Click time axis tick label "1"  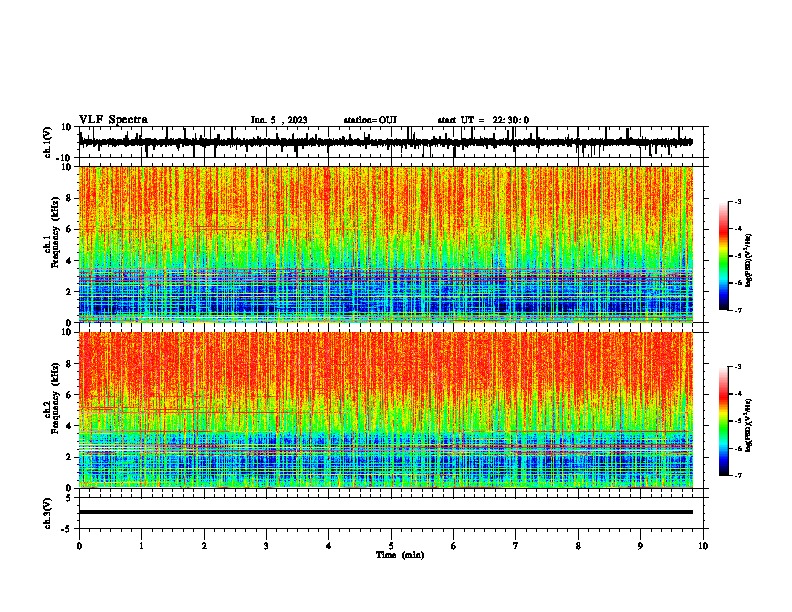click(x=141, y=546)
